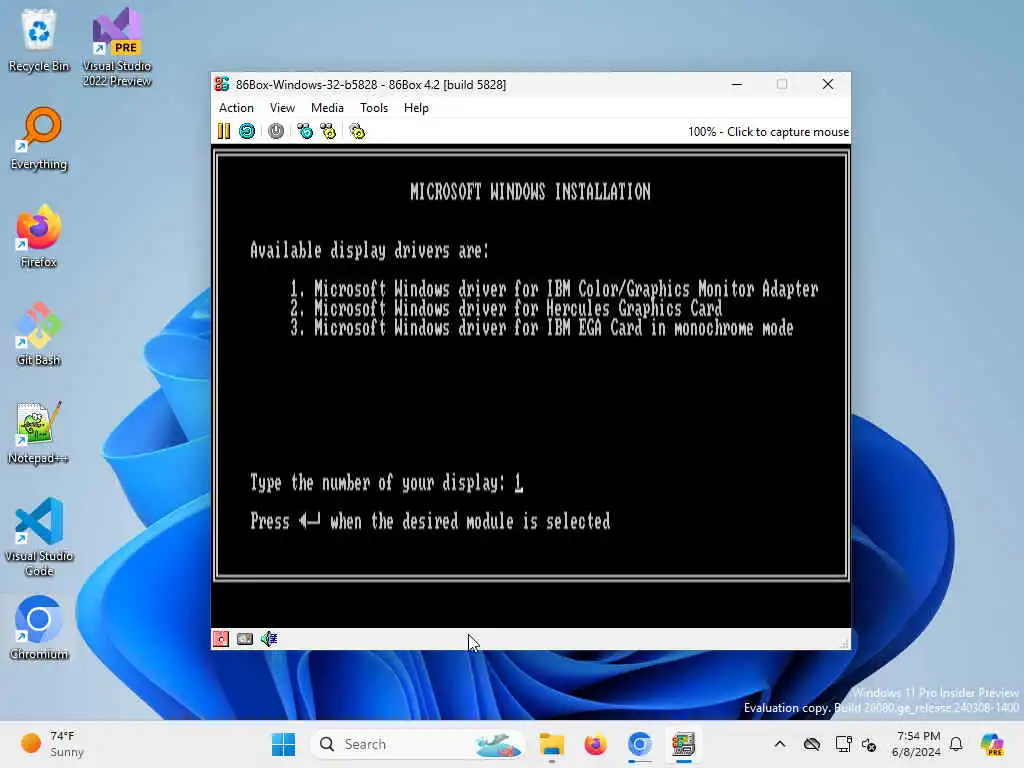
Task: Click the 86Box logo in title bar
Action: 222,84
